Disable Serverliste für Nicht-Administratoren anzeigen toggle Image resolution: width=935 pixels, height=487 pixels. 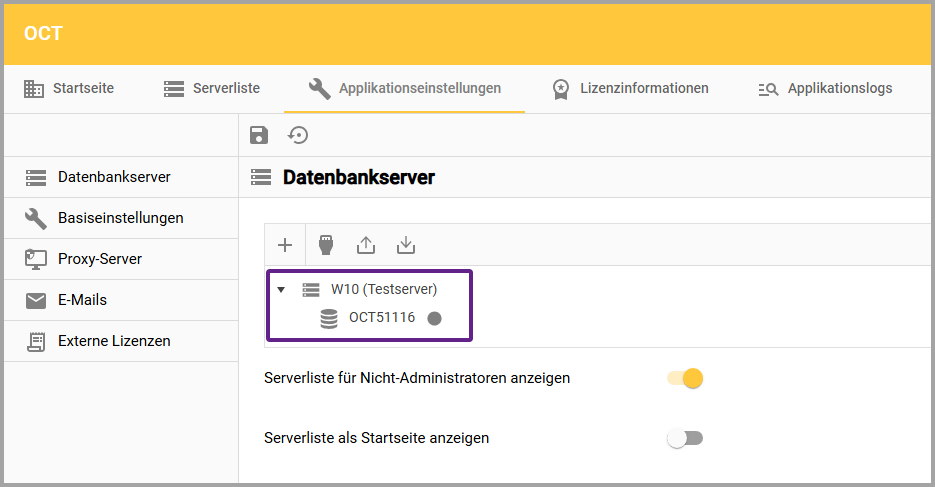click(x=686, y=378)
